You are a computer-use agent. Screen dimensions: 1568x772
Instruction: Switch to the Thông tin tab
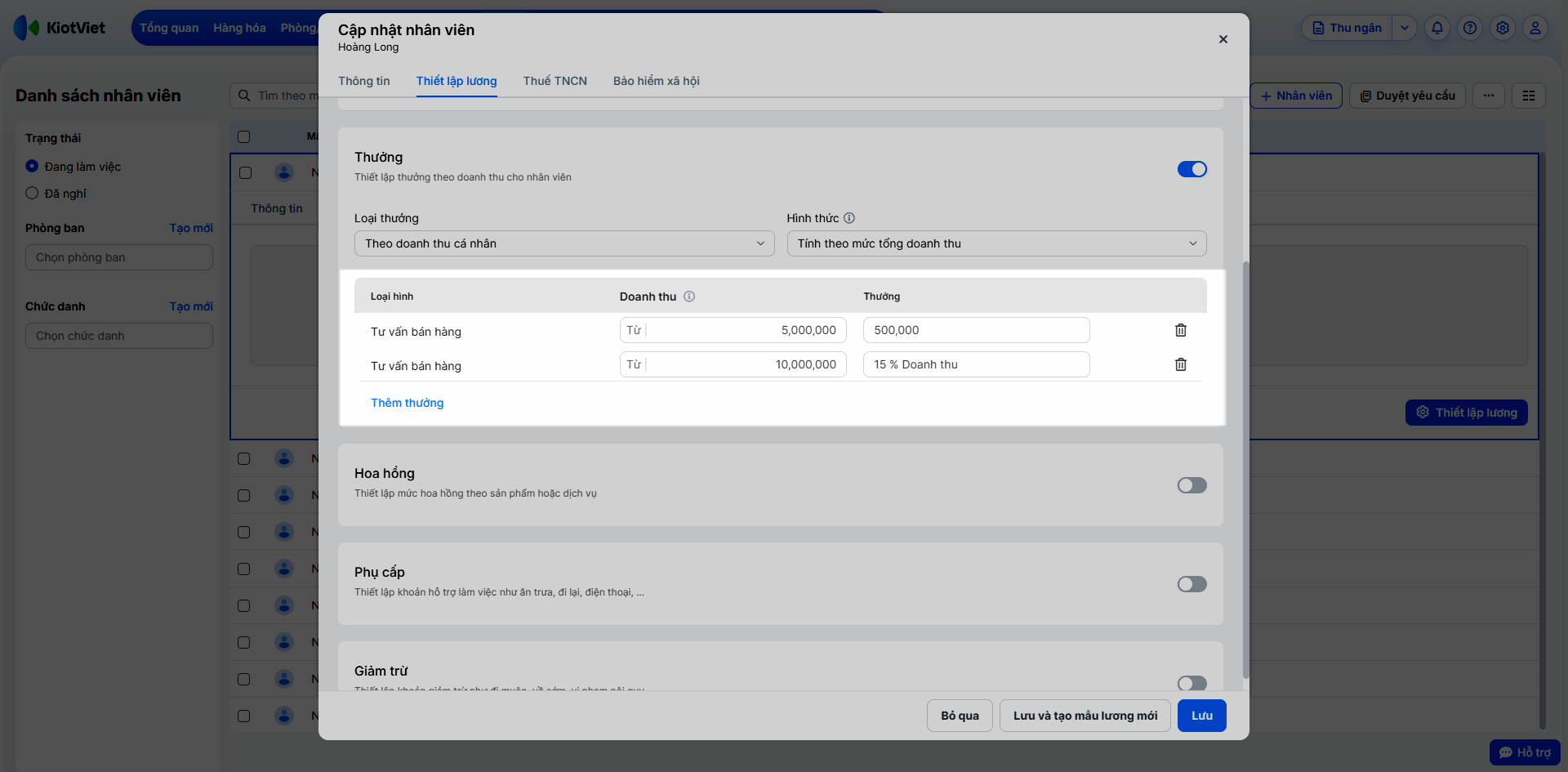[364, 81]
